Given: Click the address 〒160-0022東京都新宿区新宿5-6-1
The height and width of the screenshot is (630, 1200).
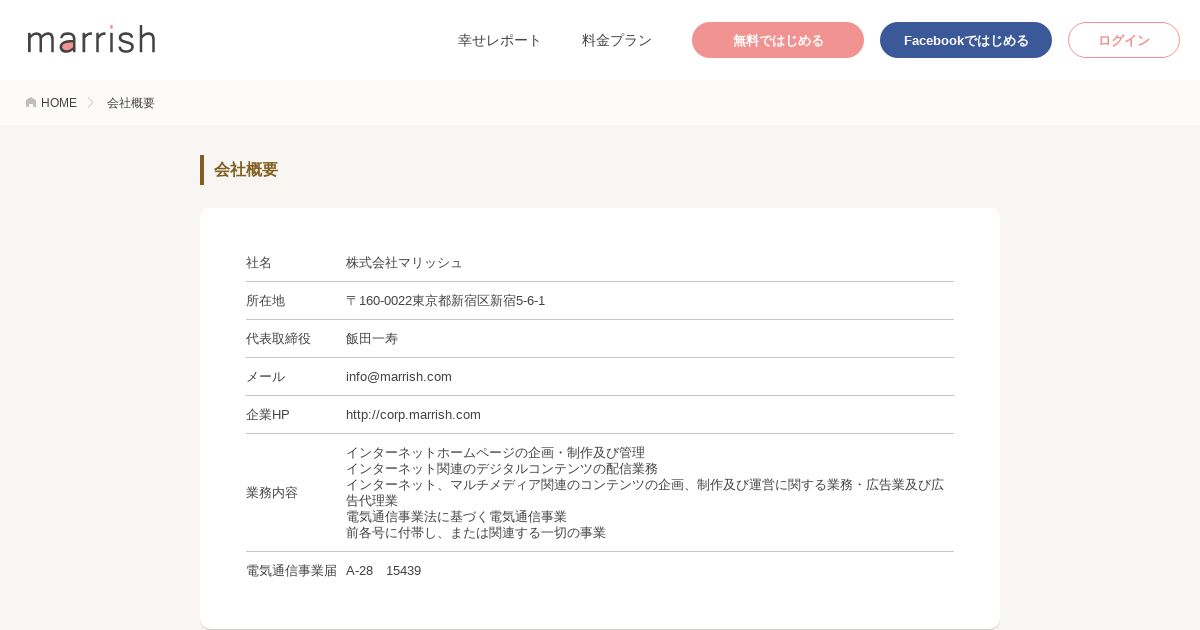Looking at the screenshot, I should click(446, 301).
